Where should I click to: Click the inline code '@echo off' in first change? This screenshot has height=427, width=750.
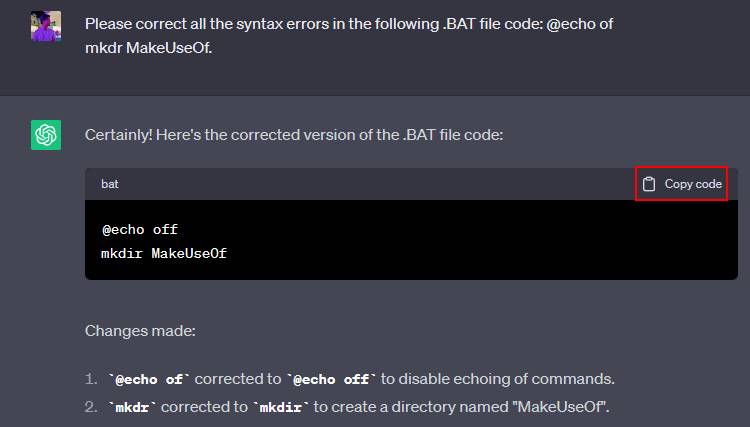(x=331, y=379)
